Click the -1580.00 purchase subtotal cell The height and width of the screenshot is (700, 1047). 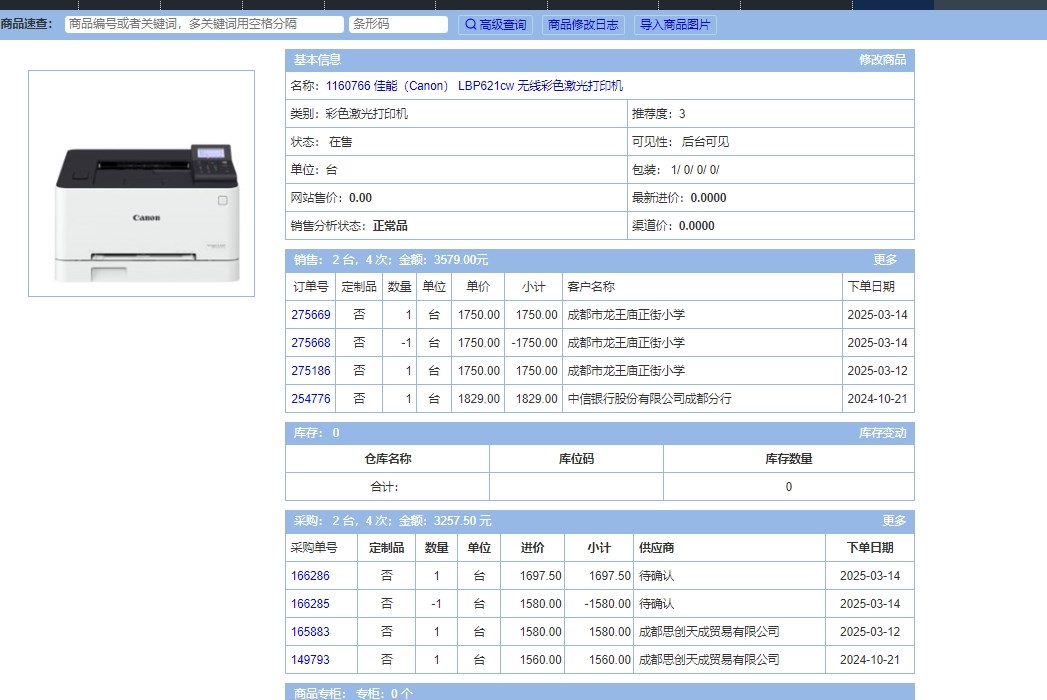(599, 604)
